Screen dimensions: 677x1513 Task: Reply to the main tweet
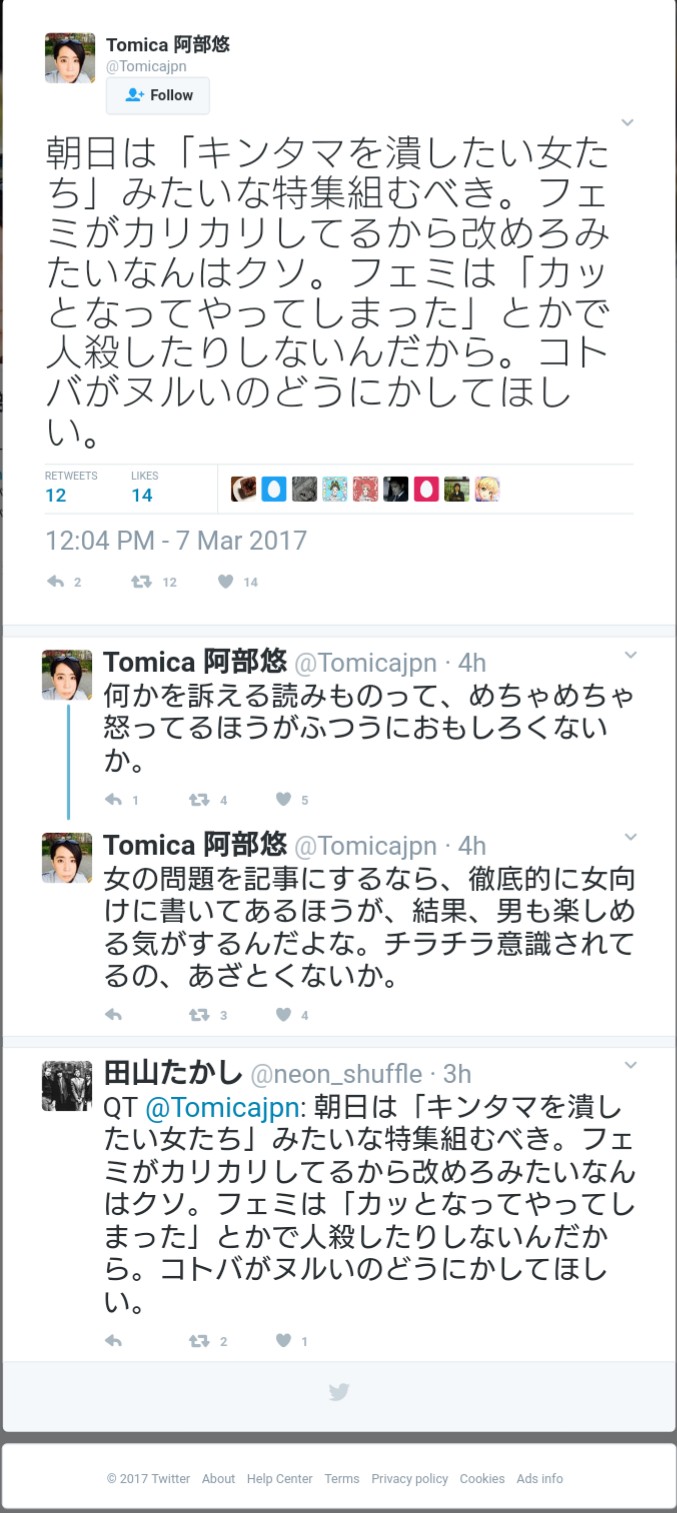(55, 582)
